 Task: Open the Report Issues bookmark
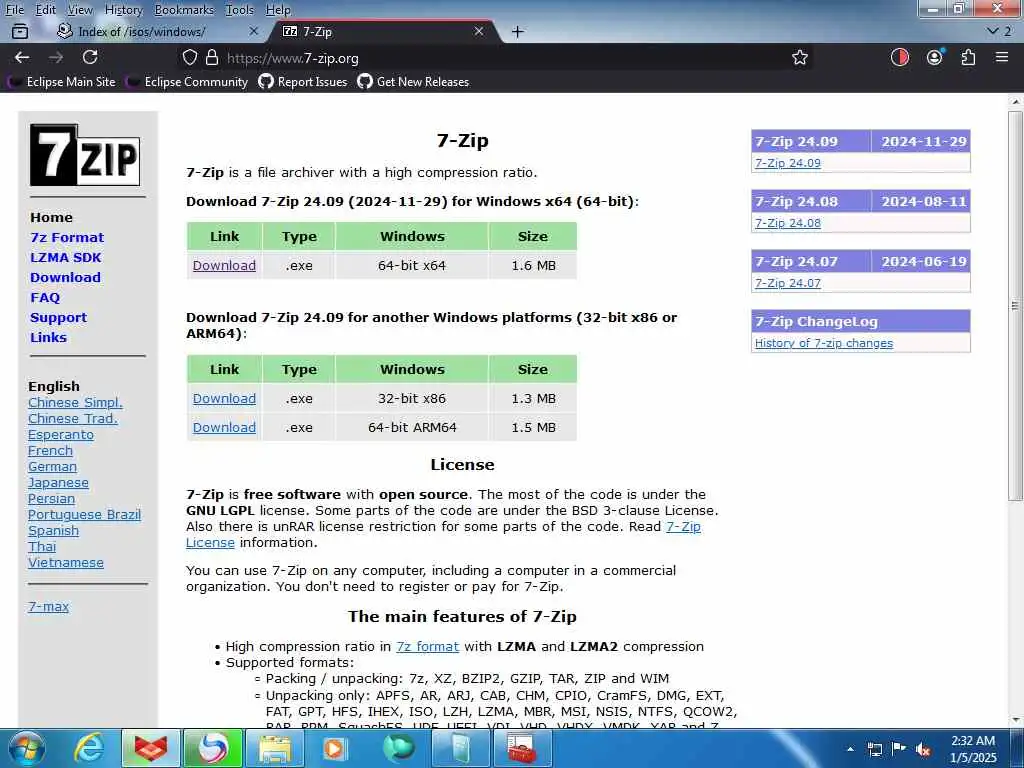pos(303,82)
